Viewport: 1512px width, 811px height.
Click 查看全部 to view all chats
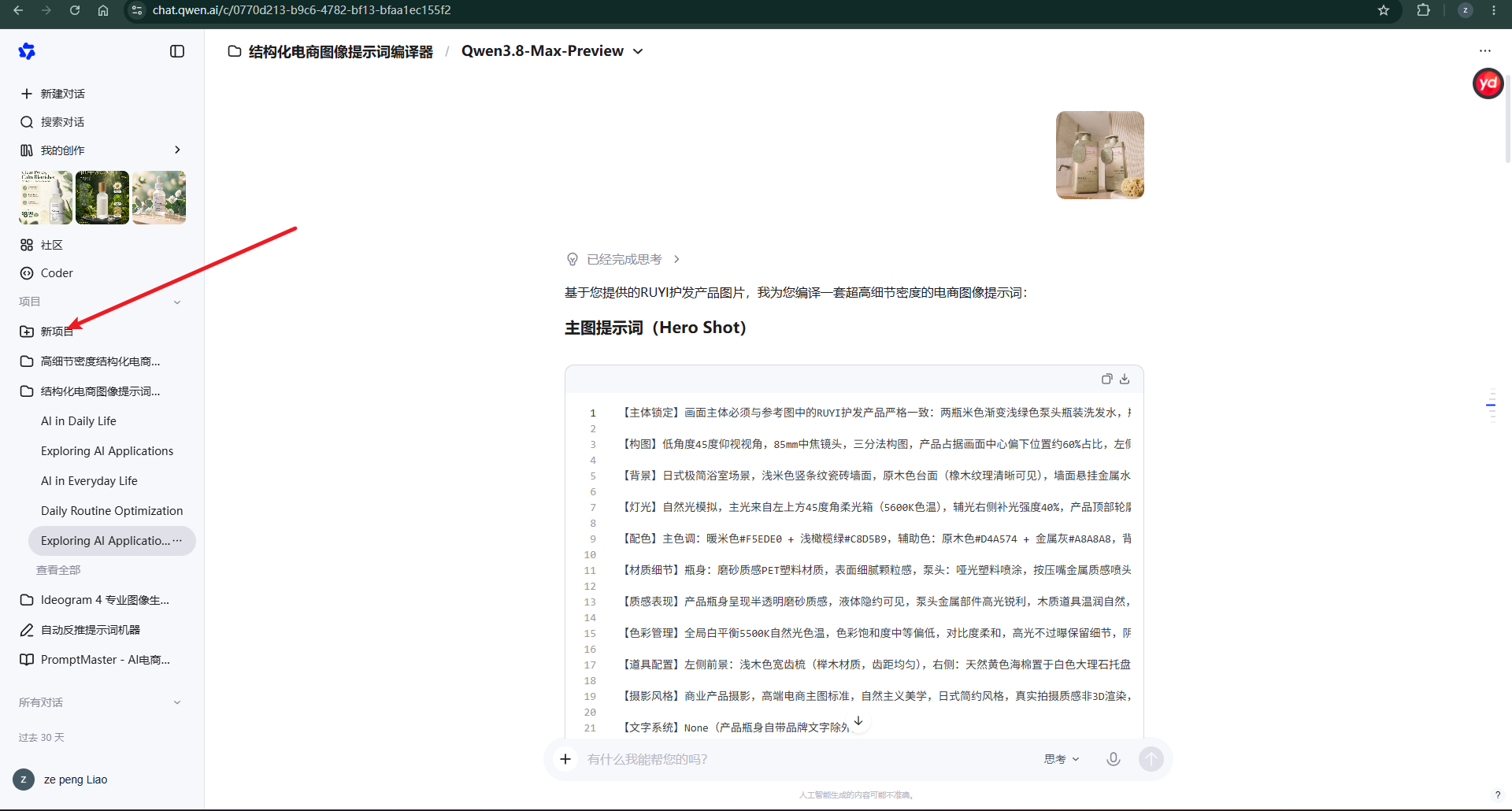58,570
